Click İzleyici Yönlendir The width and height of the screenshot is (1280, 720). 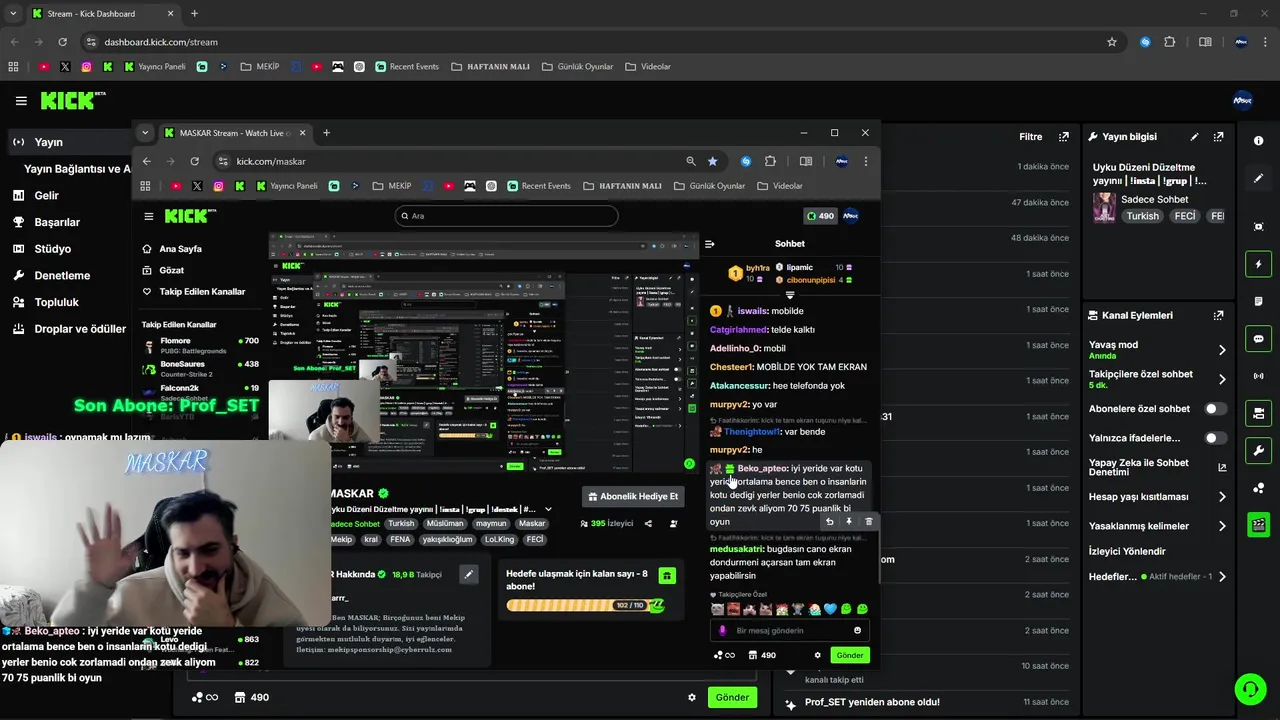(x=1127, y=551)
